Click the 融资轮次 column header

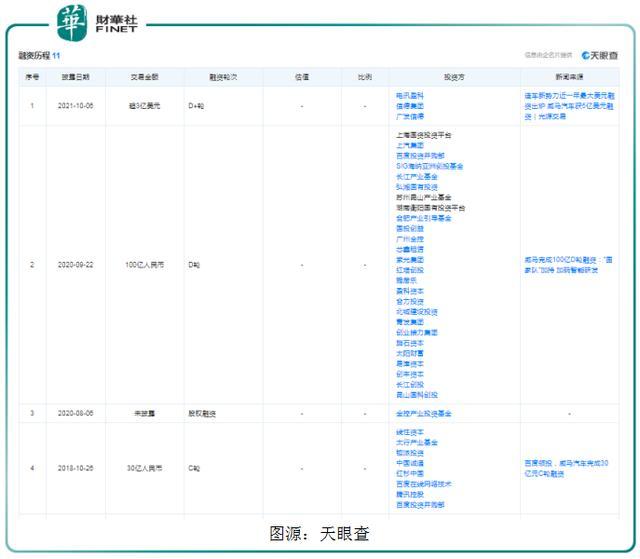pyautogui.click(x=223, y=77)
